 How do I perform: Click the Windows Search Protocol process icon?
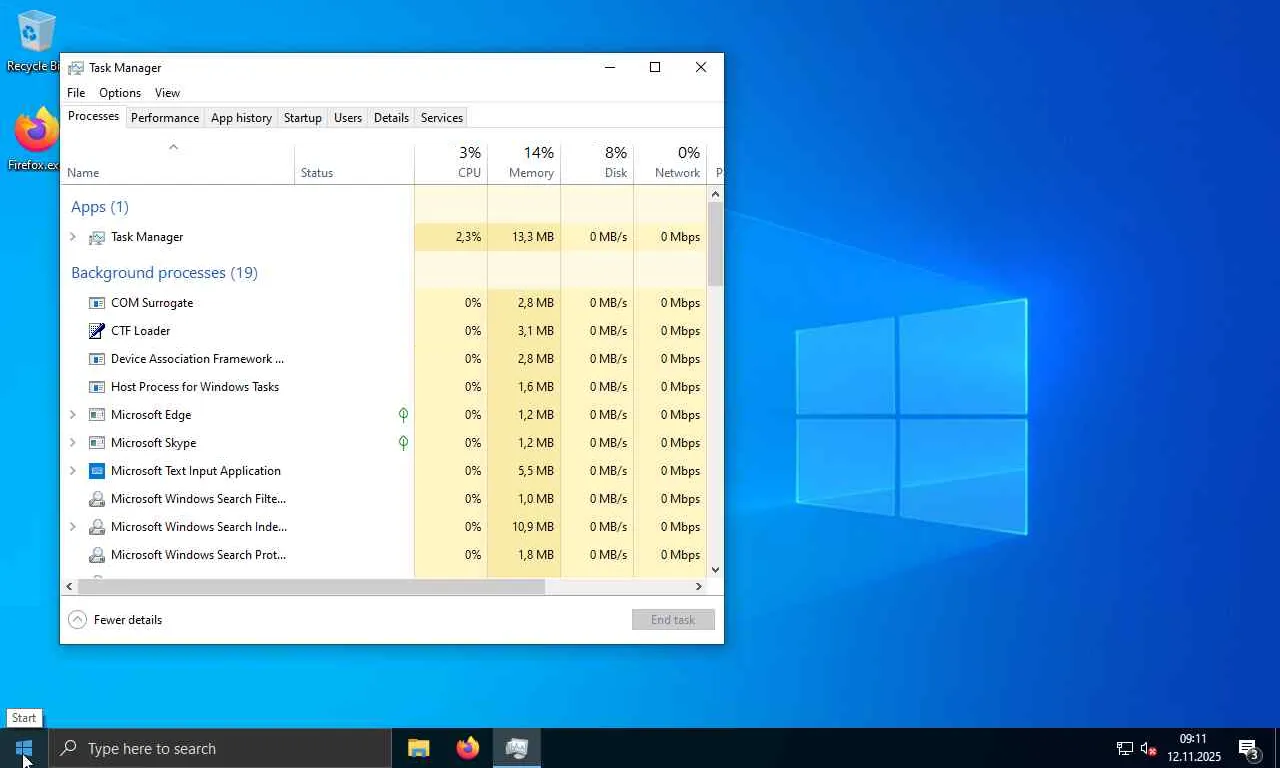[x=97, y=555]
